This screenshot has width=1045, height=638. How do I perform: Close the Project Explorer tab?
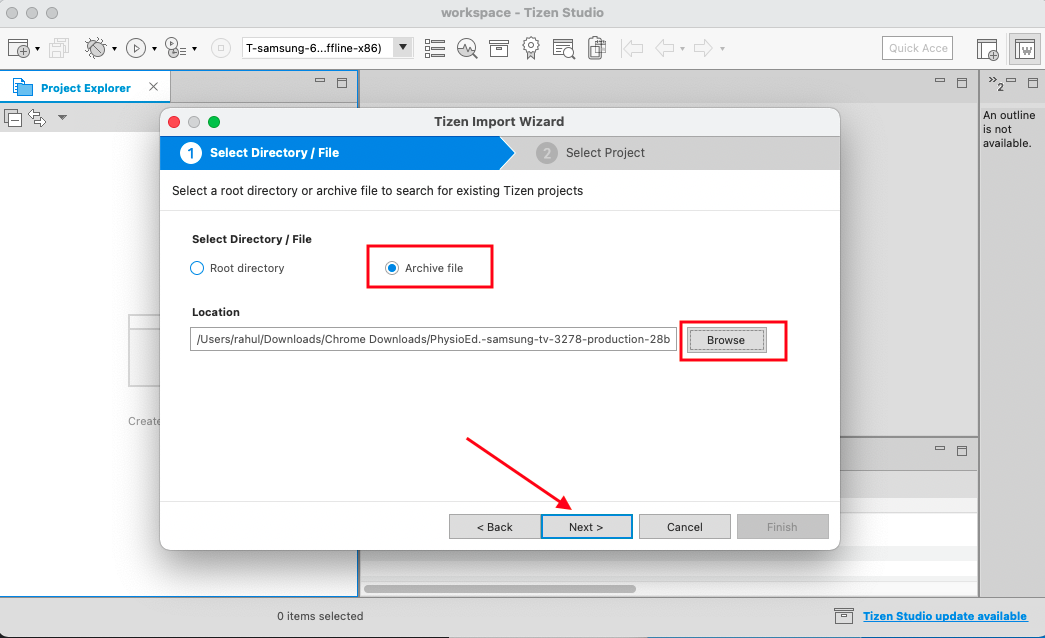153,87
